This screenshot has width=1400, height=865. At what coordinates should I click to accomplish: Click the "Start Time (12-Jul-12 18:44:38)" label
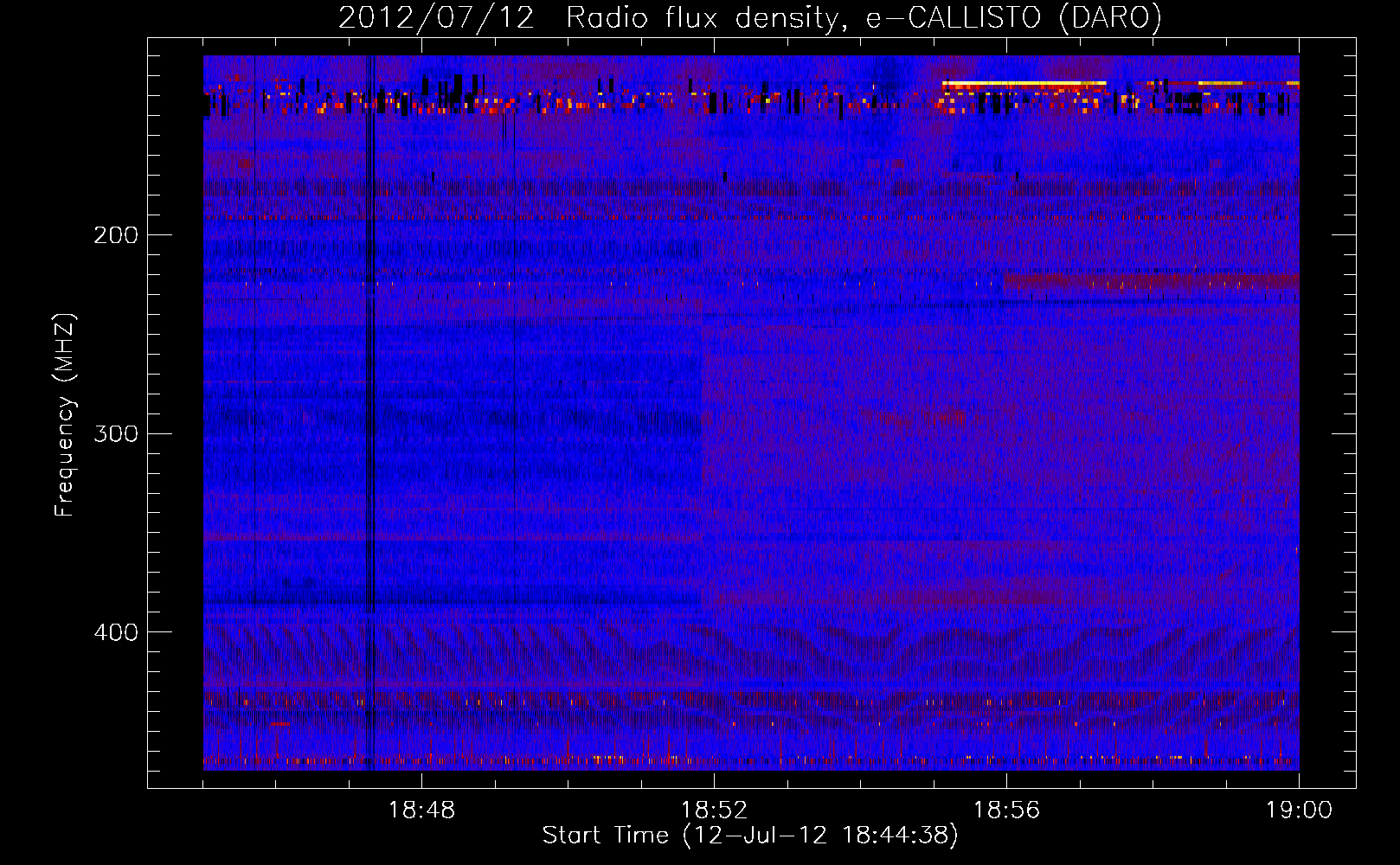click(x=750, y=836)
